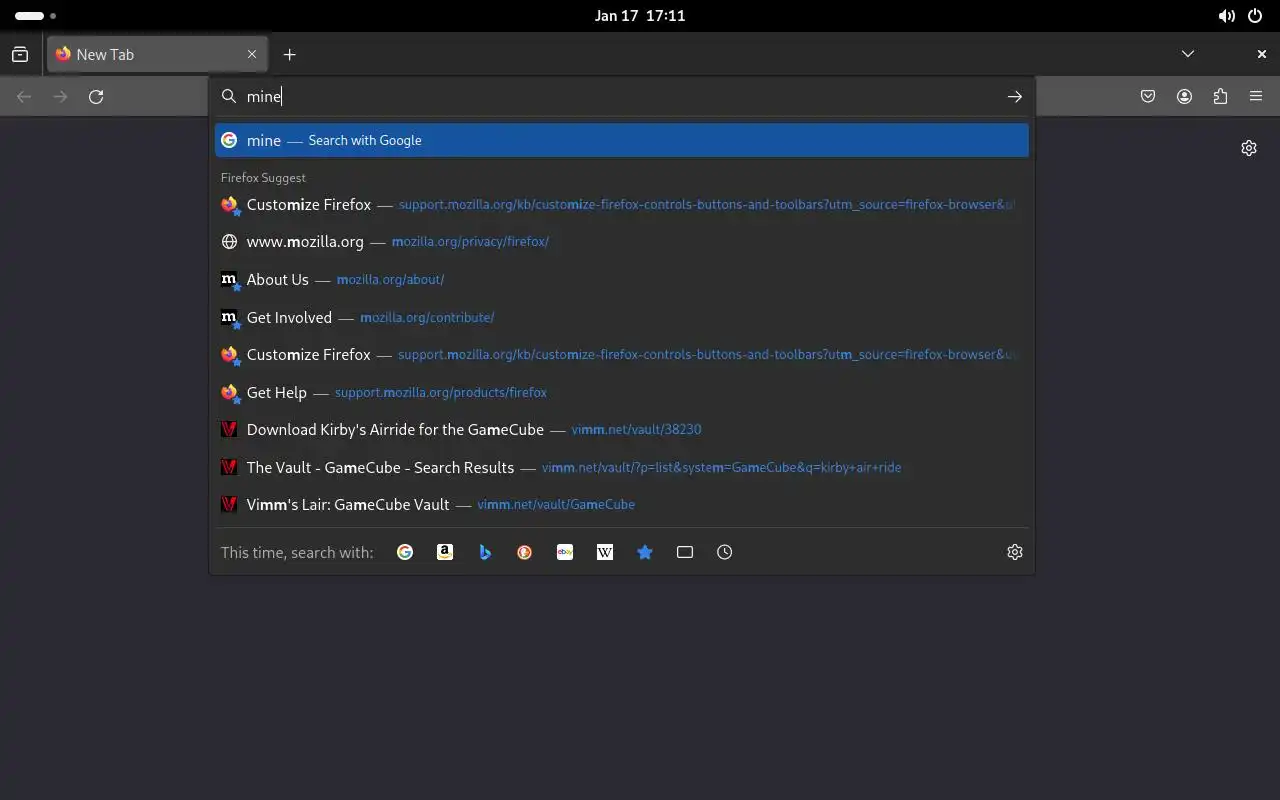Viewport: 1280px width, 800px height.
Task: Open Get Involved suggestion
Action: [x=622, y=317]
